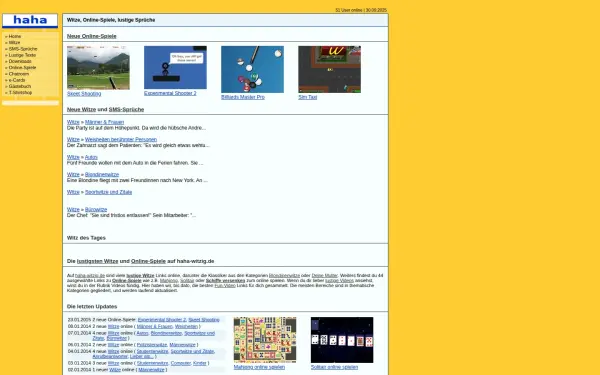Click 'Witz des Tages' heading text
Image resolution: width=600 pixels, height=375 pixels.
pyautogui.click(x=86, y=238)
